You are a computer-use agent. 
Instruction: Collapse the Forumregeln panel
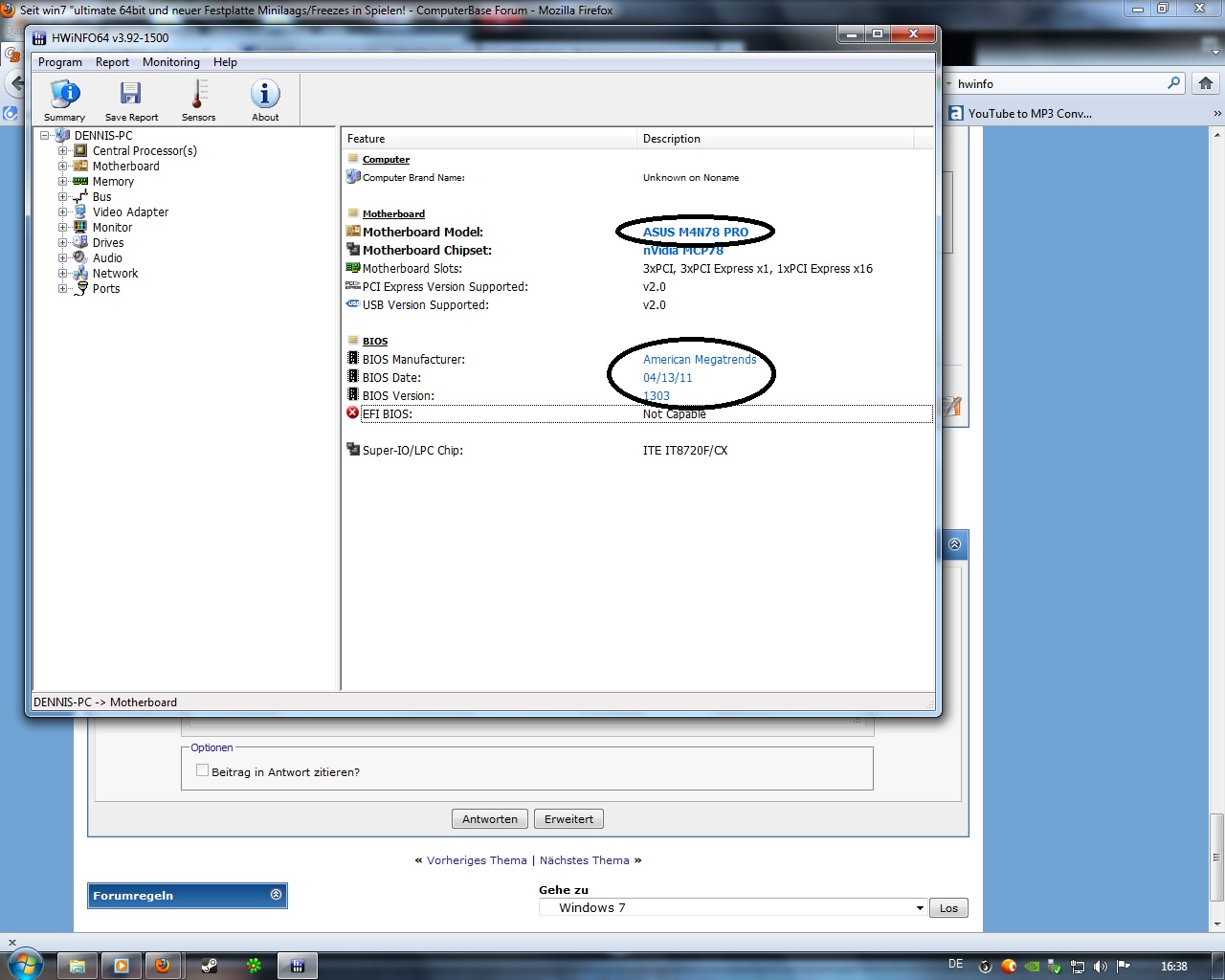[276, 895]
